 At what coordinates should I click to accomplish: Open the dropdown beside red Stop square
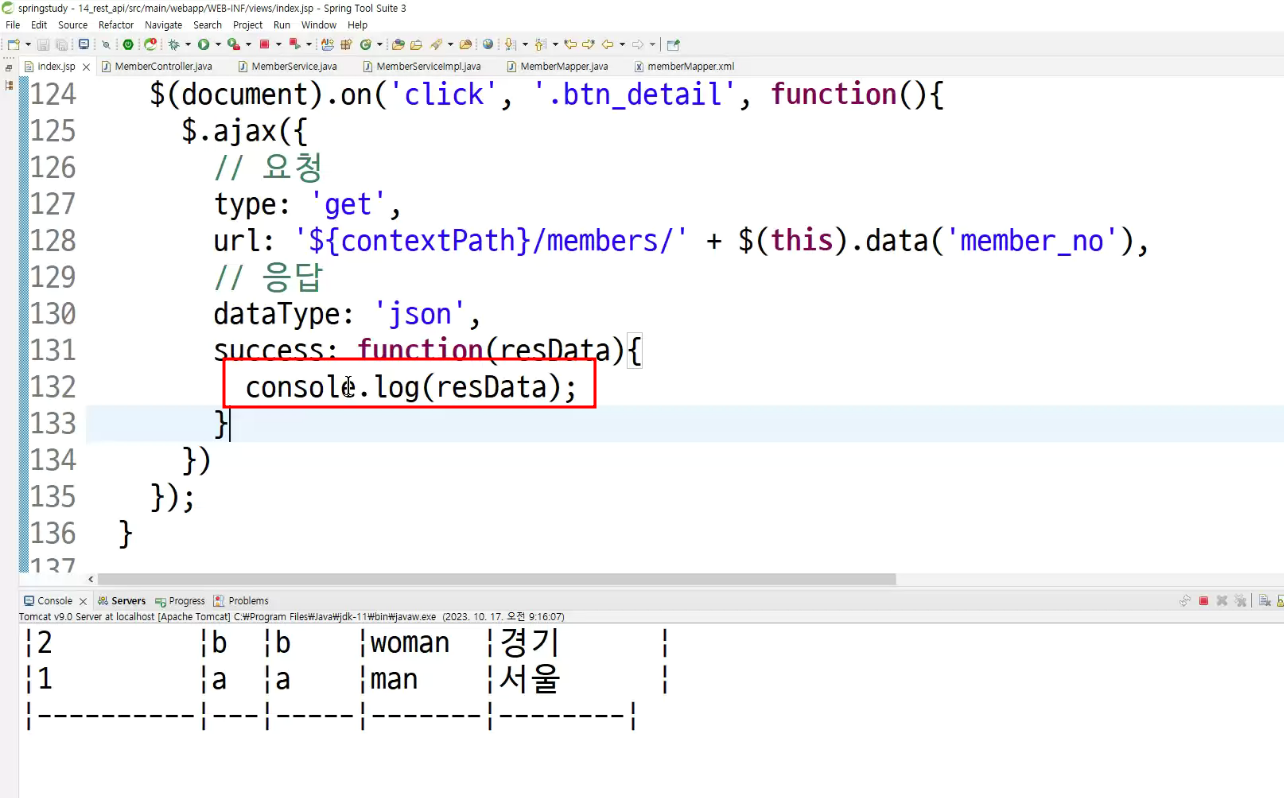coord(279,44)
